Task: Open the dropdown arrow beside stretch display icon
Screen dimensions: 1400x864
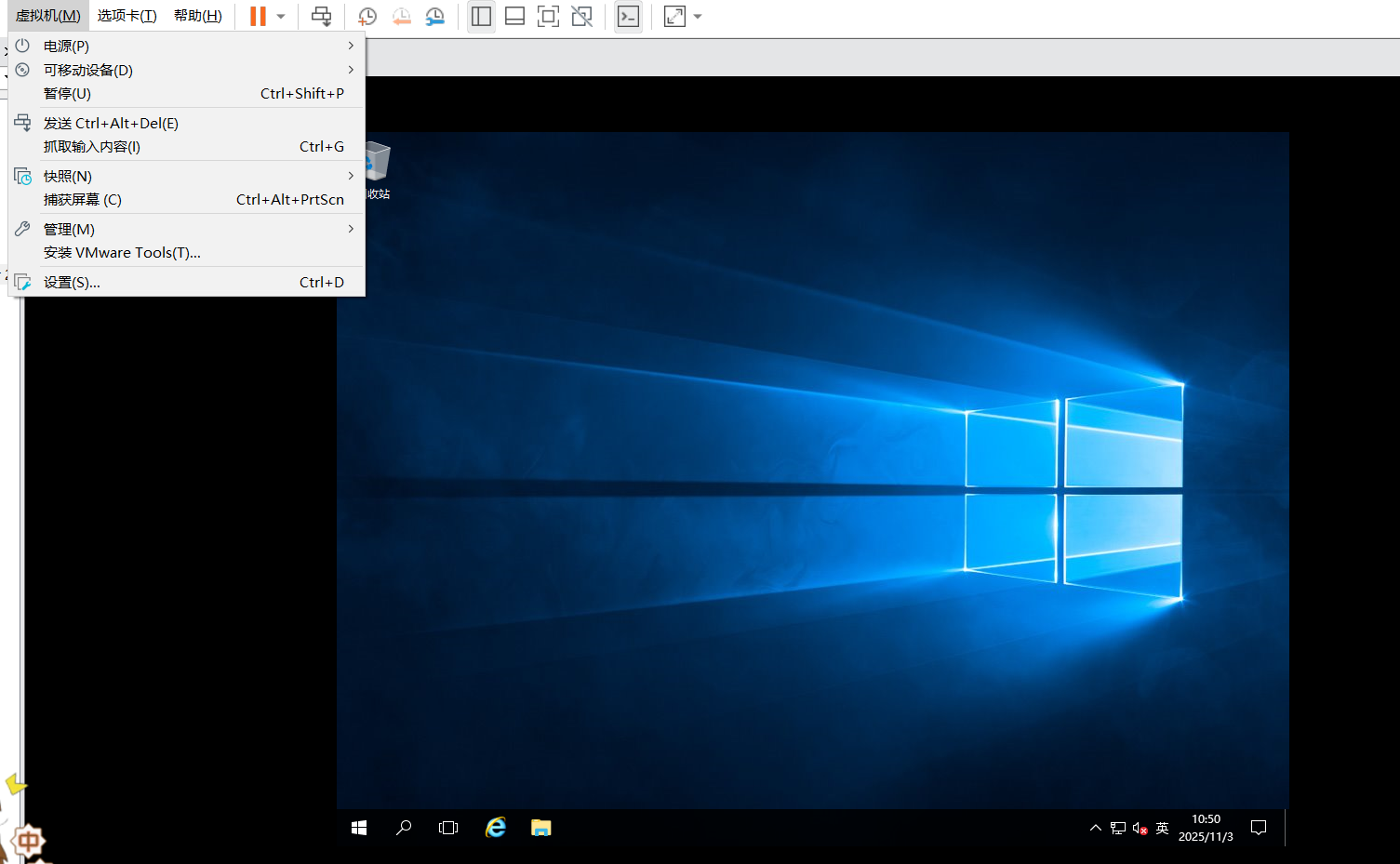Action: tap(698, 17)
